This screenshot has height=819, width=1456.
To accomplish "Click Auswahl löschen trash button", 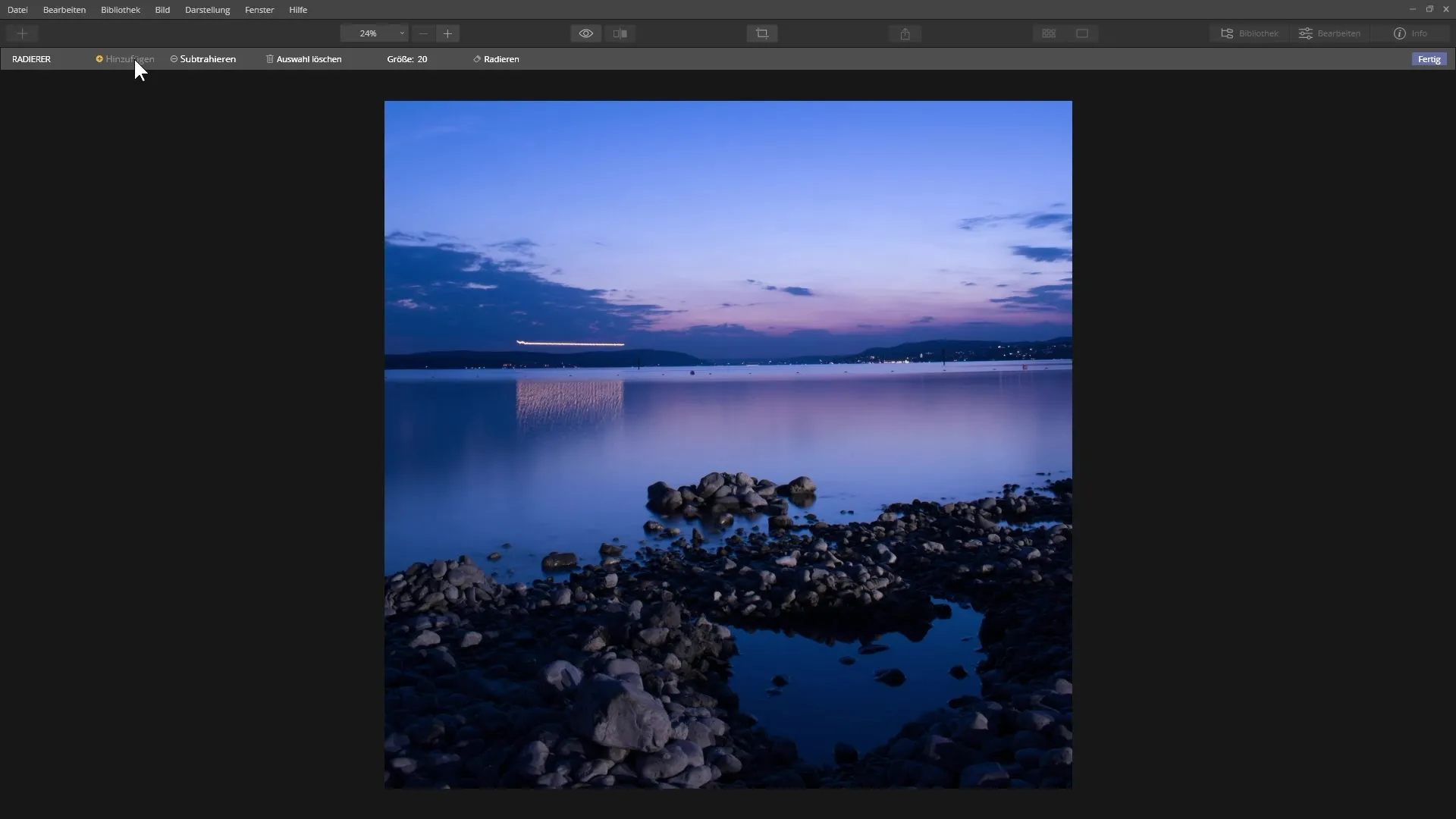I will pyautogui.click(x=303, y=59).
